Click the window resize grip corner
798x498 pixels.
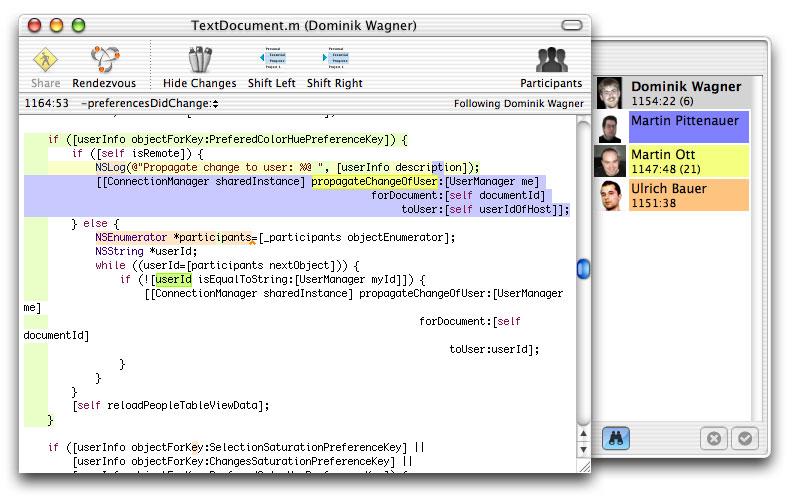pyautogui.click(x=584, y=466)
